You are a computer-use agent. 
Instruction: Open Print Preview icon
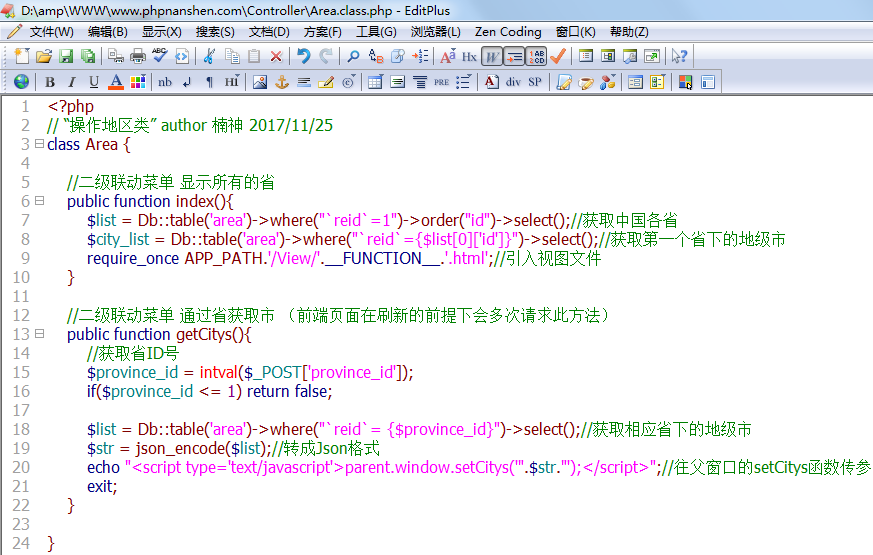pyautogui.click(x=116, y=56)
